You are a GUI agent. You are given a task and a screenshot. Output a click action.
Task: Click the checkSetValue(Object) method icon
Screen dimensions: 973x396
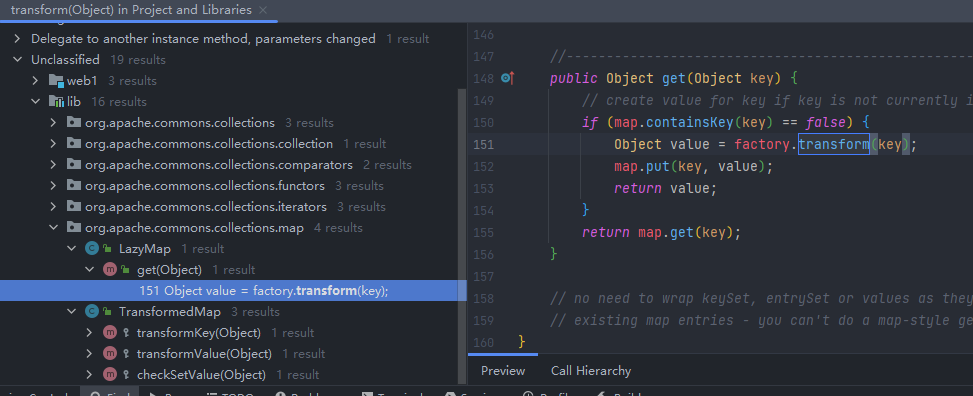(110, 375)
